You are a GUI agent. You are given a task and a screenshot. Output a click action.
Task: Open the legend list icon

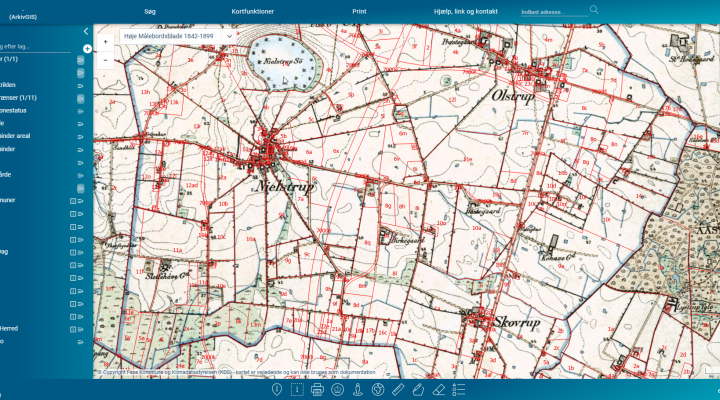click(x=459, y=389)
